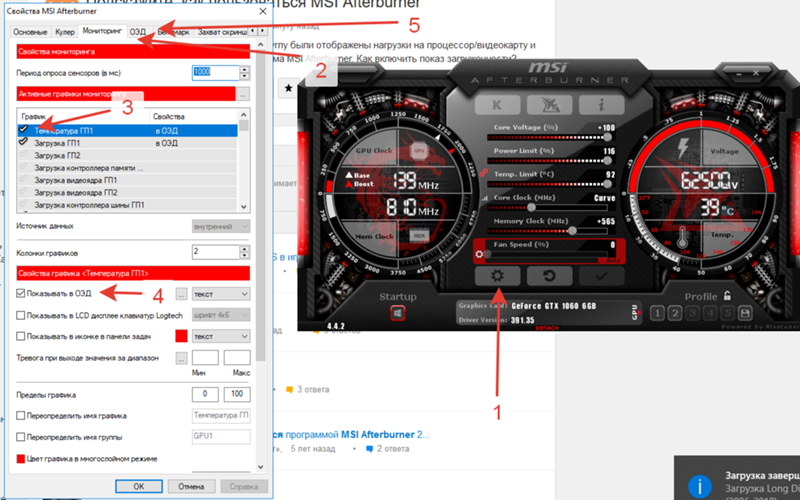
Task: Open текст dropdown for taskbar icon display
Action: [x=221, y=336]
